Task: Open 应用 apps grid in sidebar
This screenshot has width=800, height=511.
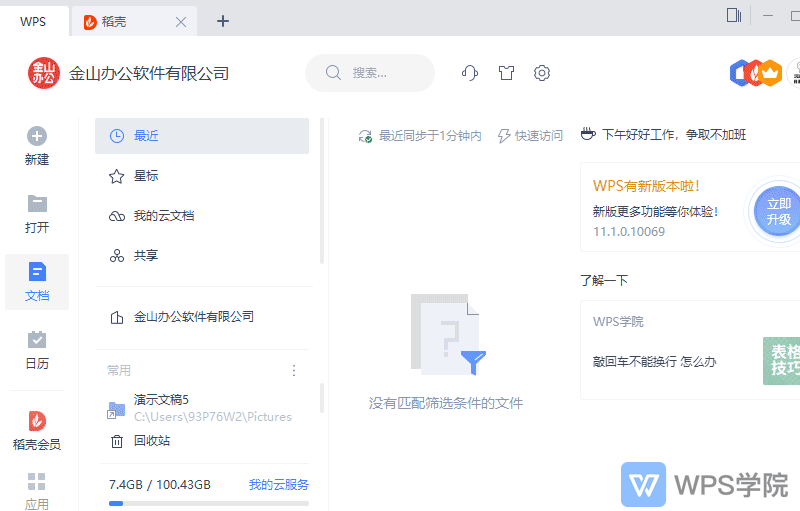Action: coord(37,492)
